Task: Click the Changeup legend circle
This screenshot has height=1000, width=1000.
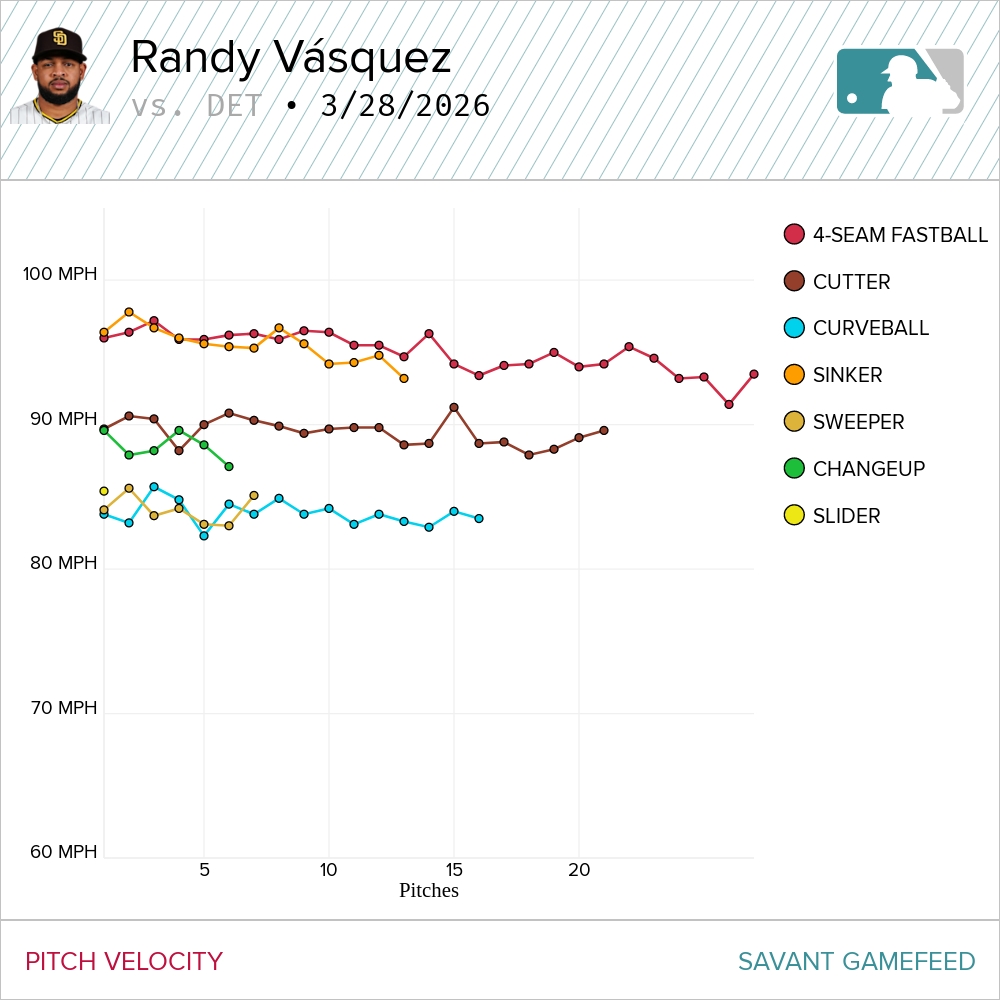Action: [x=794, y=468]
